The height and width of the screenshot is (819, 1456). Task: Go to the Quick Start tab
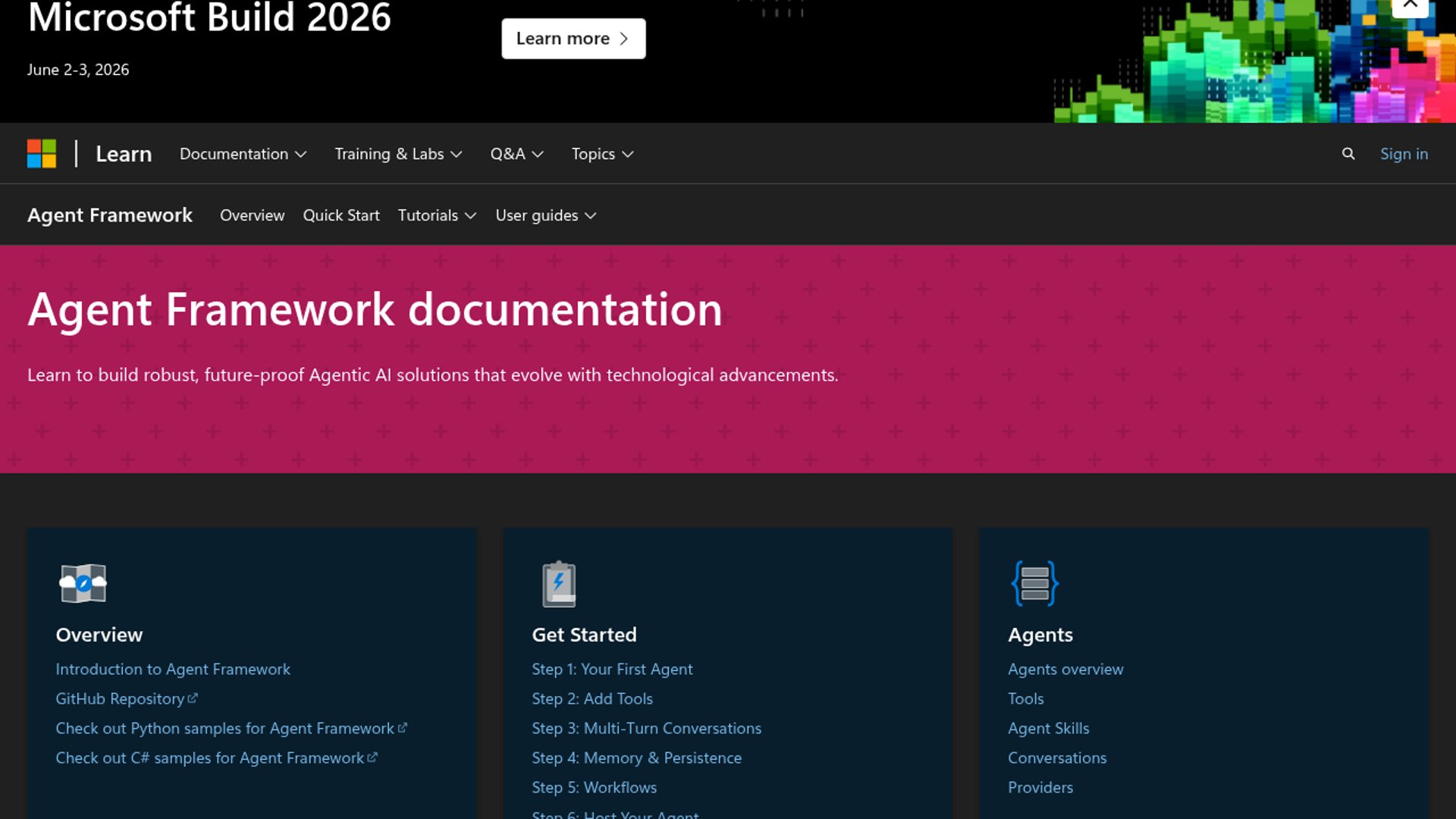[341, 215]
